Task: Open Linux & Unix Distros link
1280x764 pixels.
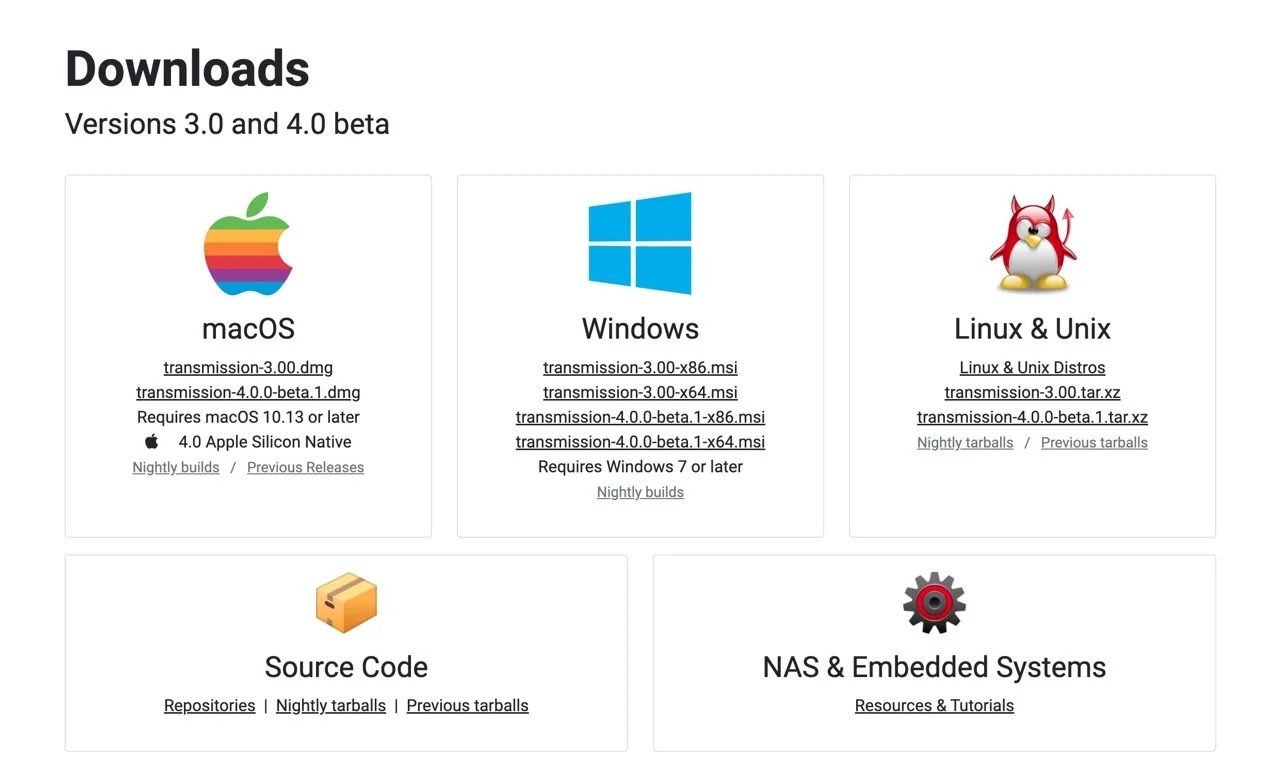Action: (1032, 368)
